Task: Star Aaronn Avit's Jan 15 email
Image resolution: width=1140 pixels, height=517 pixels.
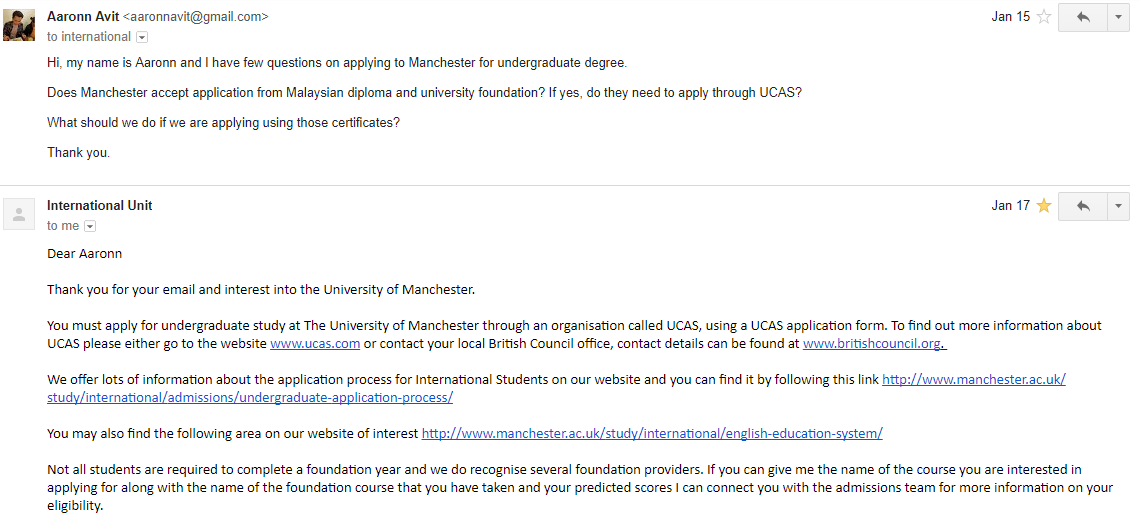Action: (x=1044, y=17)
